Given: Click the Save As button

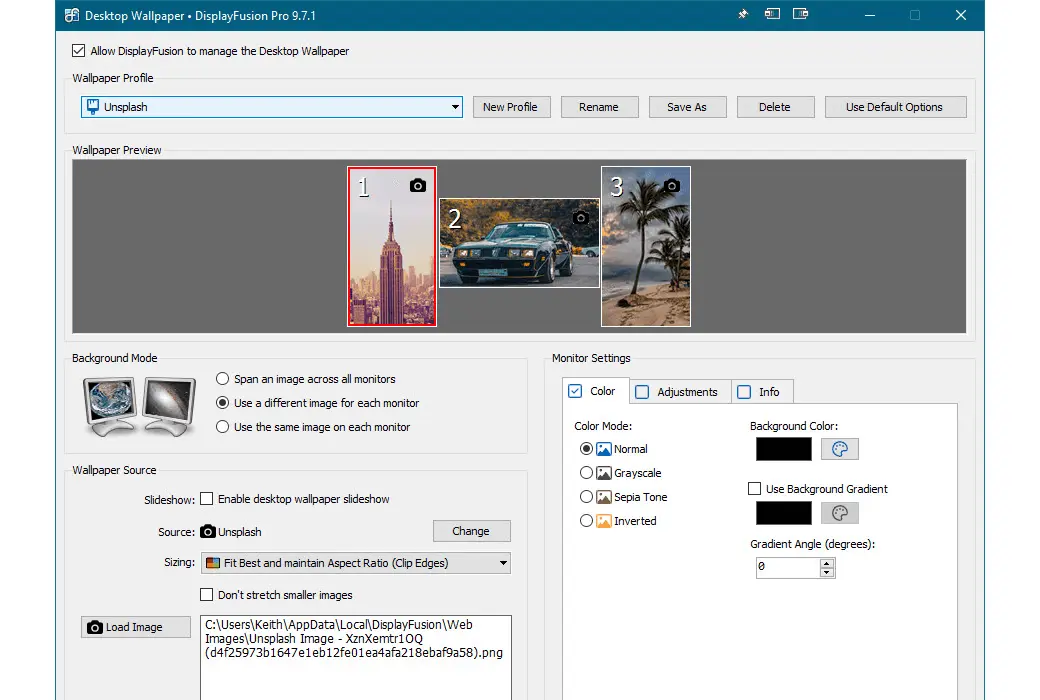Looking at the screenshot, I should (688, 107).
